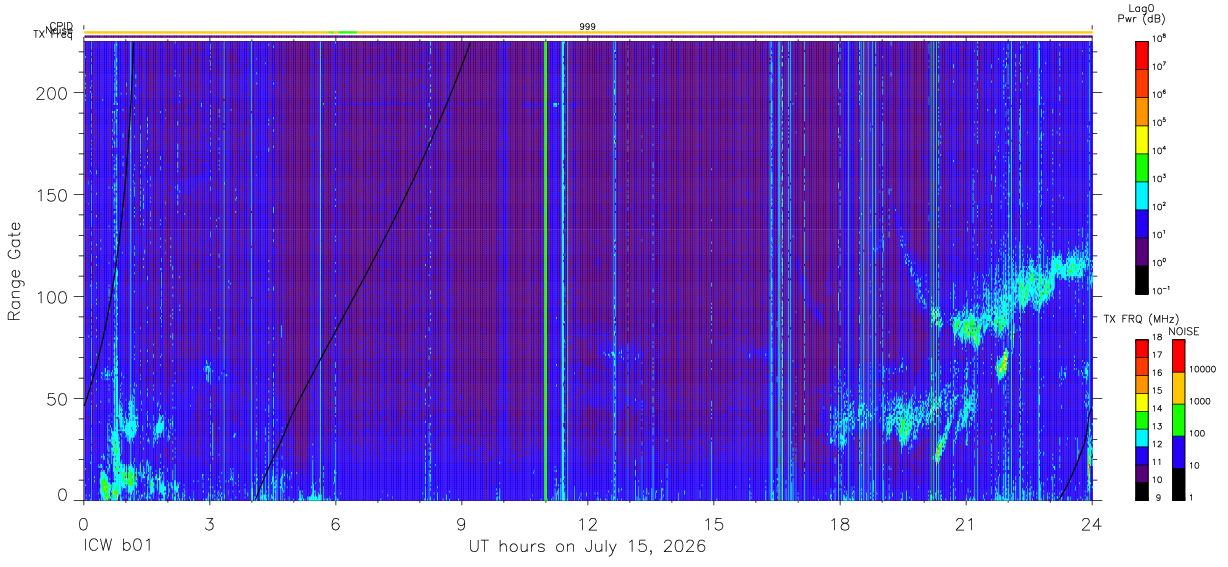This screenshot has width=1228, height=567.
Task: Click the '999' CPID value at top
Action: click(588, 26)
